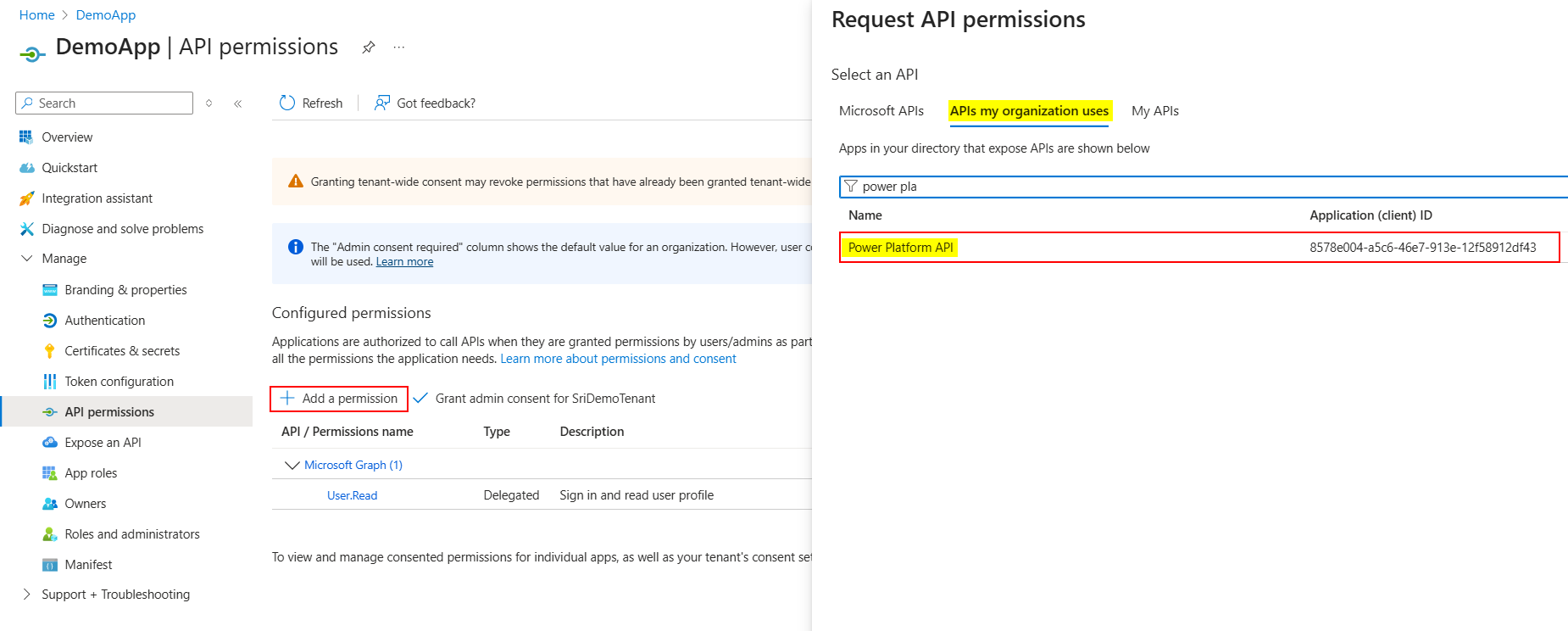The image size is (1568, 631).
Task: Open the Learn more link in the info banner
Action: 404,262
